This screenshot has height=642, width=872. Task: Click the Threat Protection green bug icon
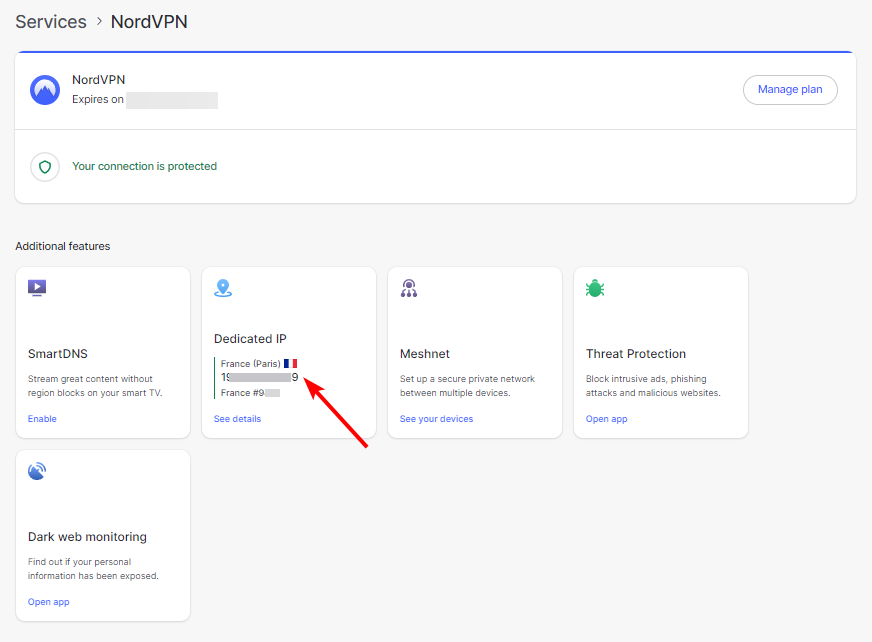595,287
